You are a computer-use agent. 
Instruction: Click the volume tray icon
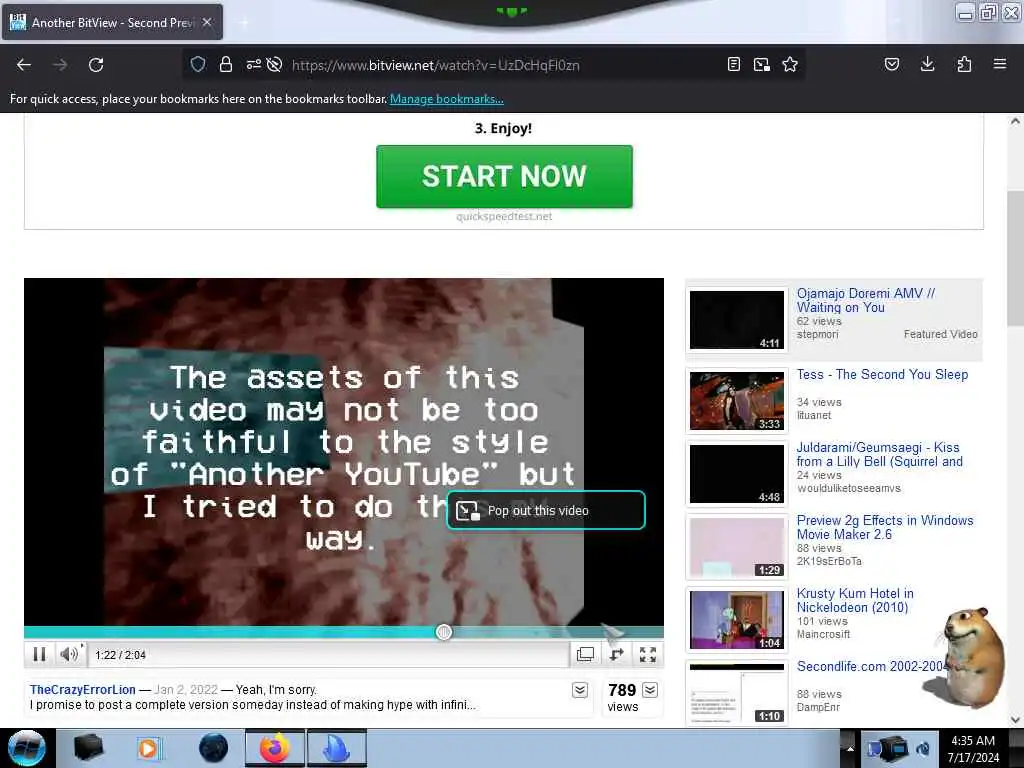[x=923, y=749]
